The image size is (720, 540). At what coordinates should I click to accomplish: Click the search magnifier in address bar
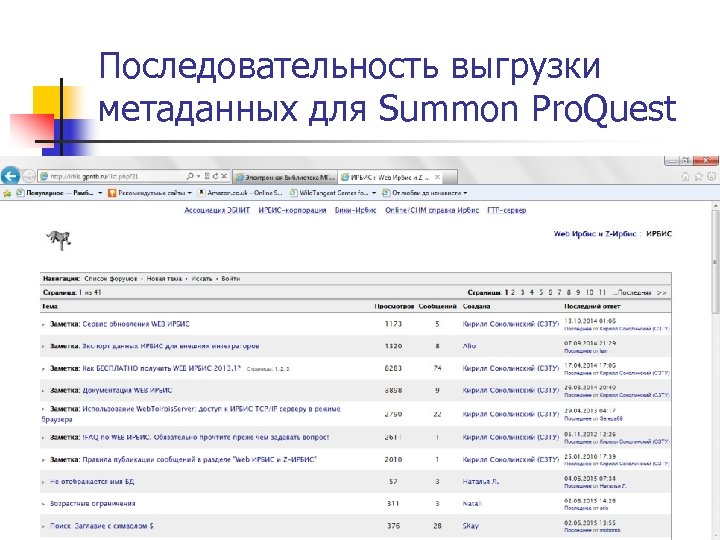(190, 176)
